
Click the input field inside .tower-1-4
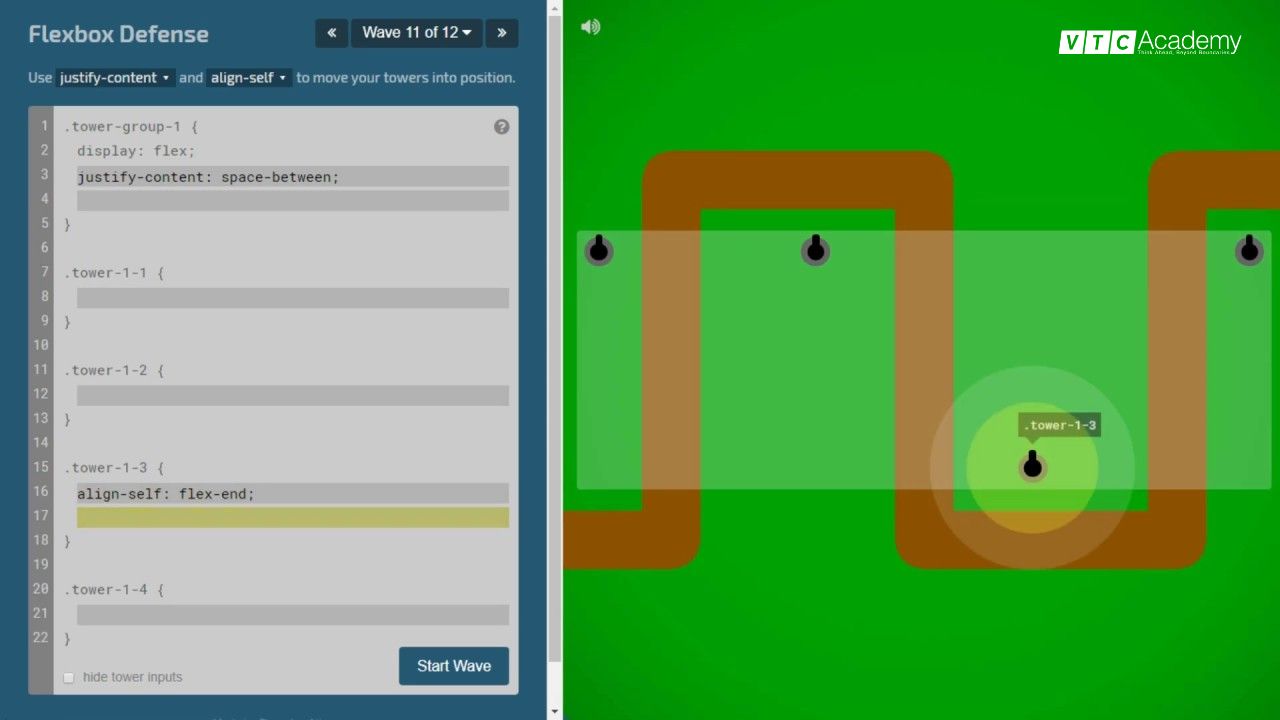click(292, 614)
